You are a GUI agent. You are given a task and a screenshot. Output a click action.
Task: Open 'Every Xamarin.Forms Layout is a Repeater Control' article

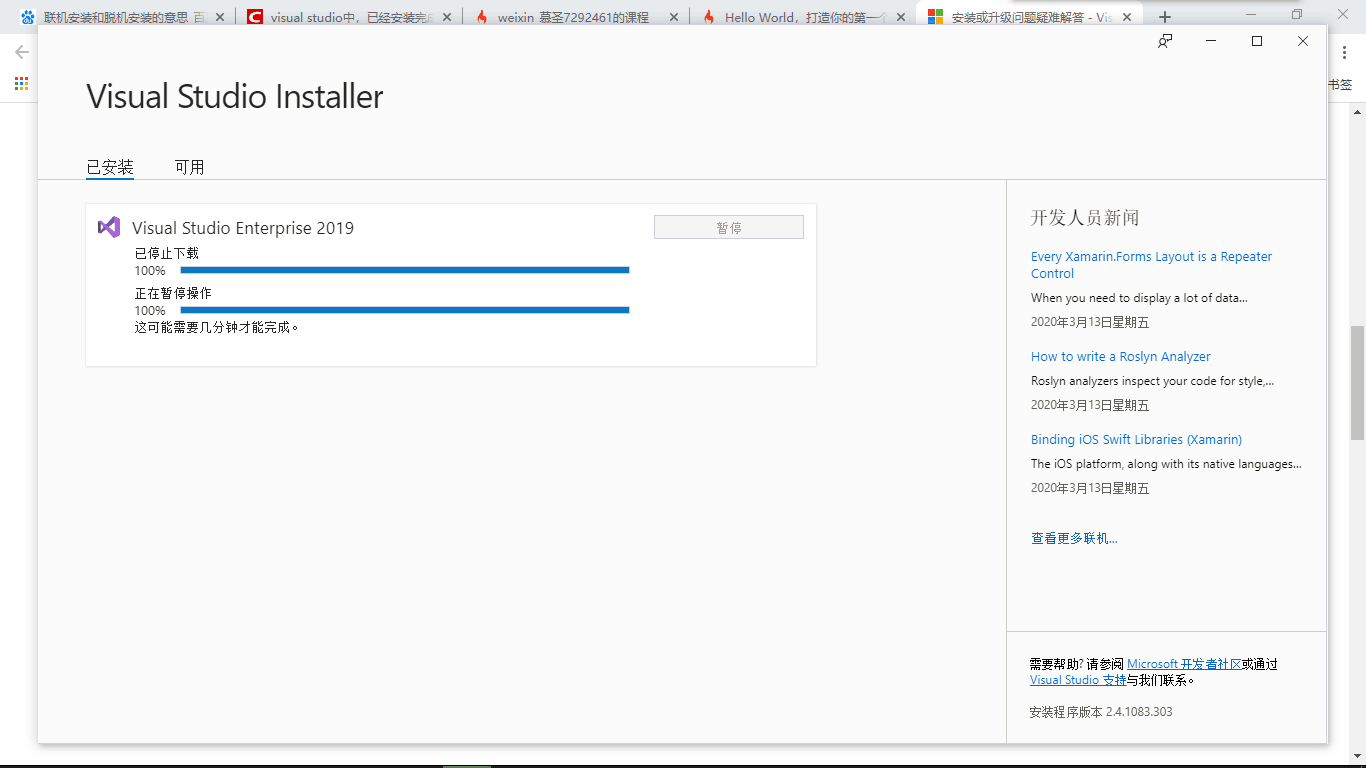tap(1151, 265)
